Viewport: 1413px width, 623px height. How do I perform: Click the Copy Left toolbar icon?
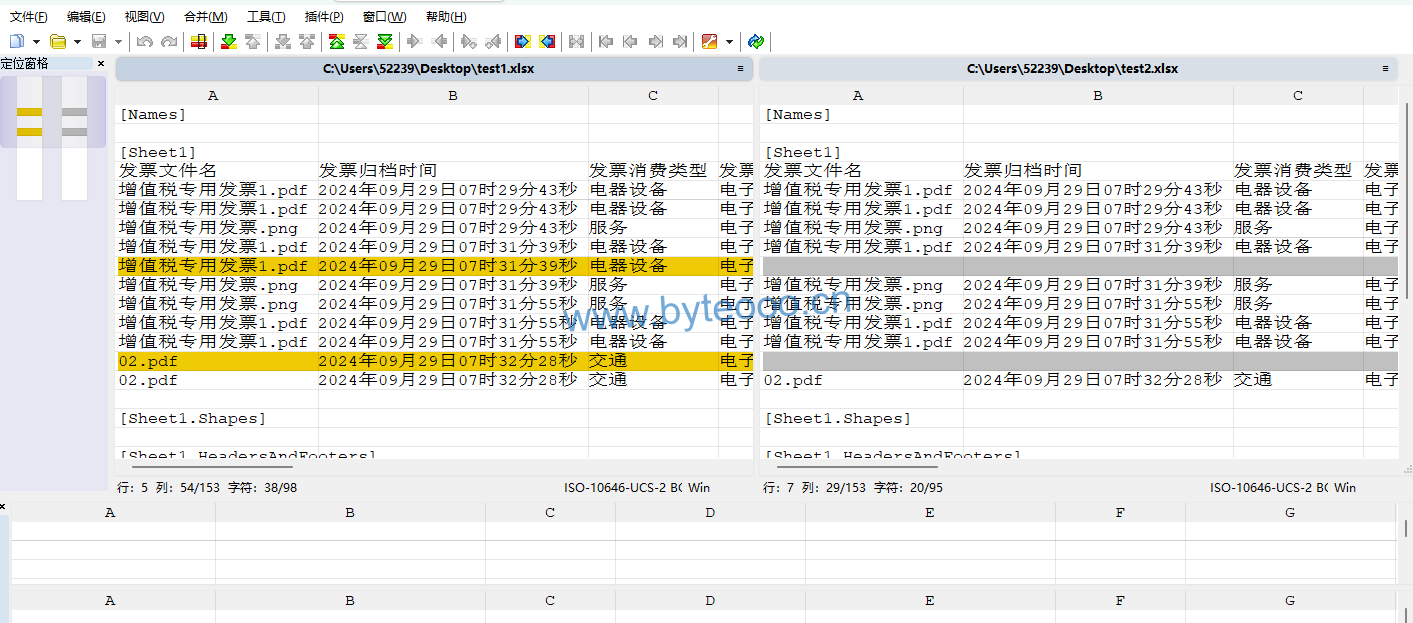point(439,41)
